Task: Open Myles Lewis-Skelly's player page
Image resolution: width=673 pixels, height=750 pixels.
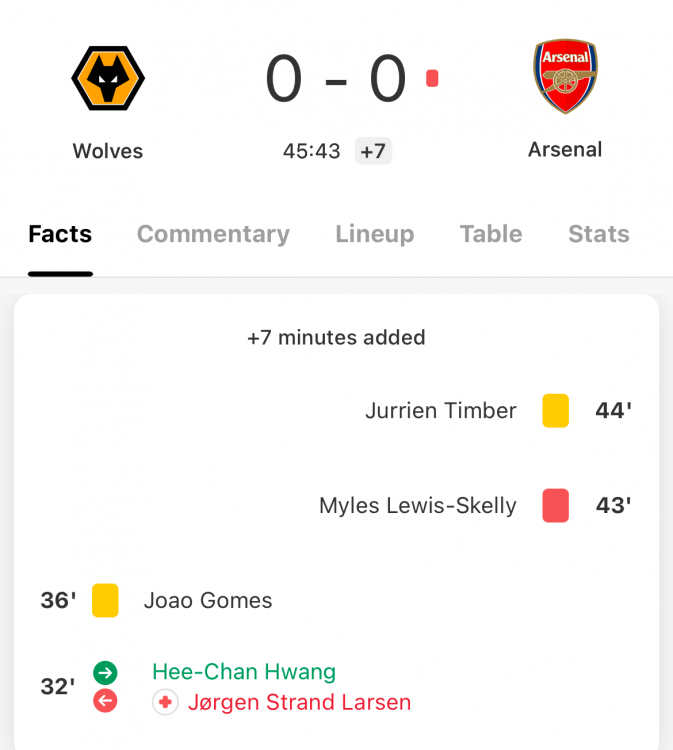Action: pos(418,505)
